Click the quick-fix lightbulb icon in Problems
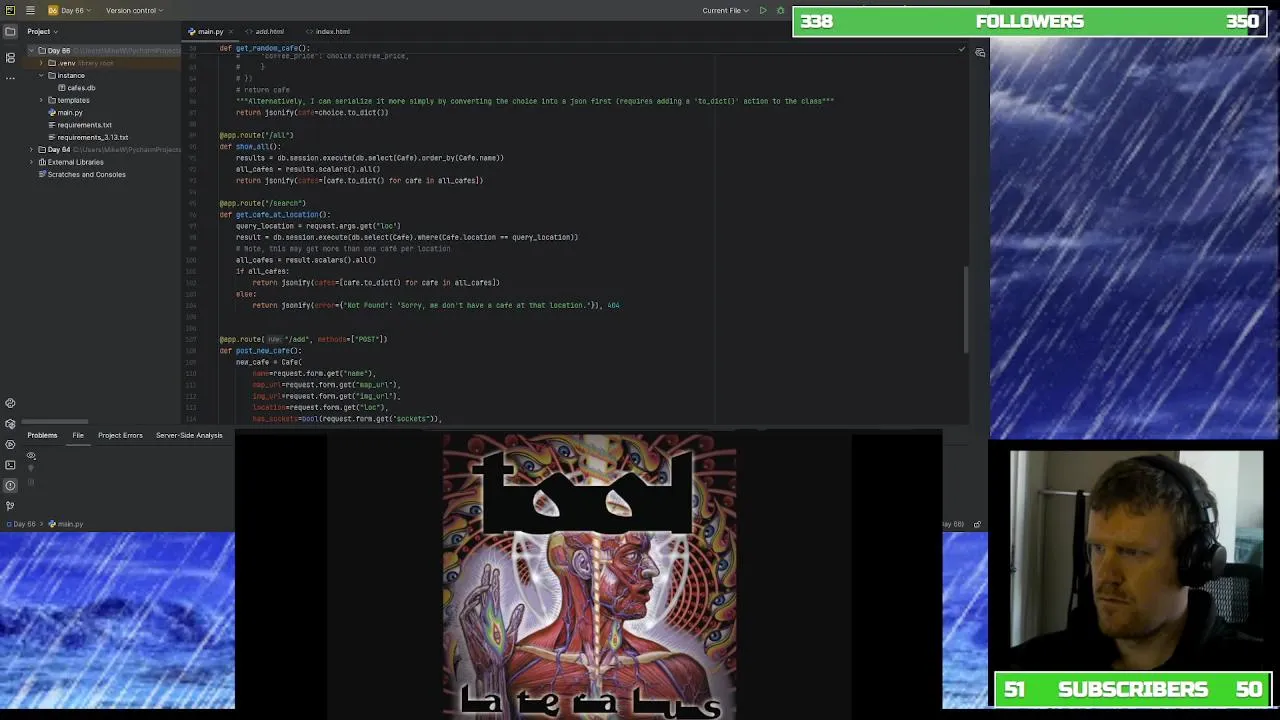 click(x=31, y=467)
